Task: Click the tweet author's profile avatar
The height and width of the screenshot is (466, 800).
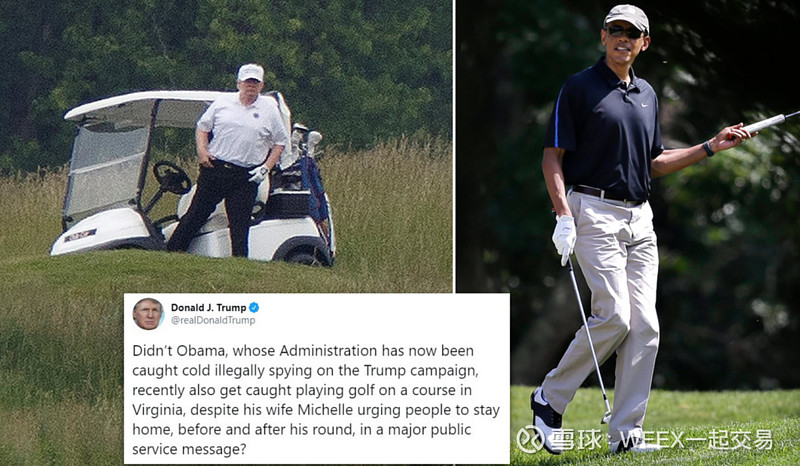Action: tap(148, 314)
